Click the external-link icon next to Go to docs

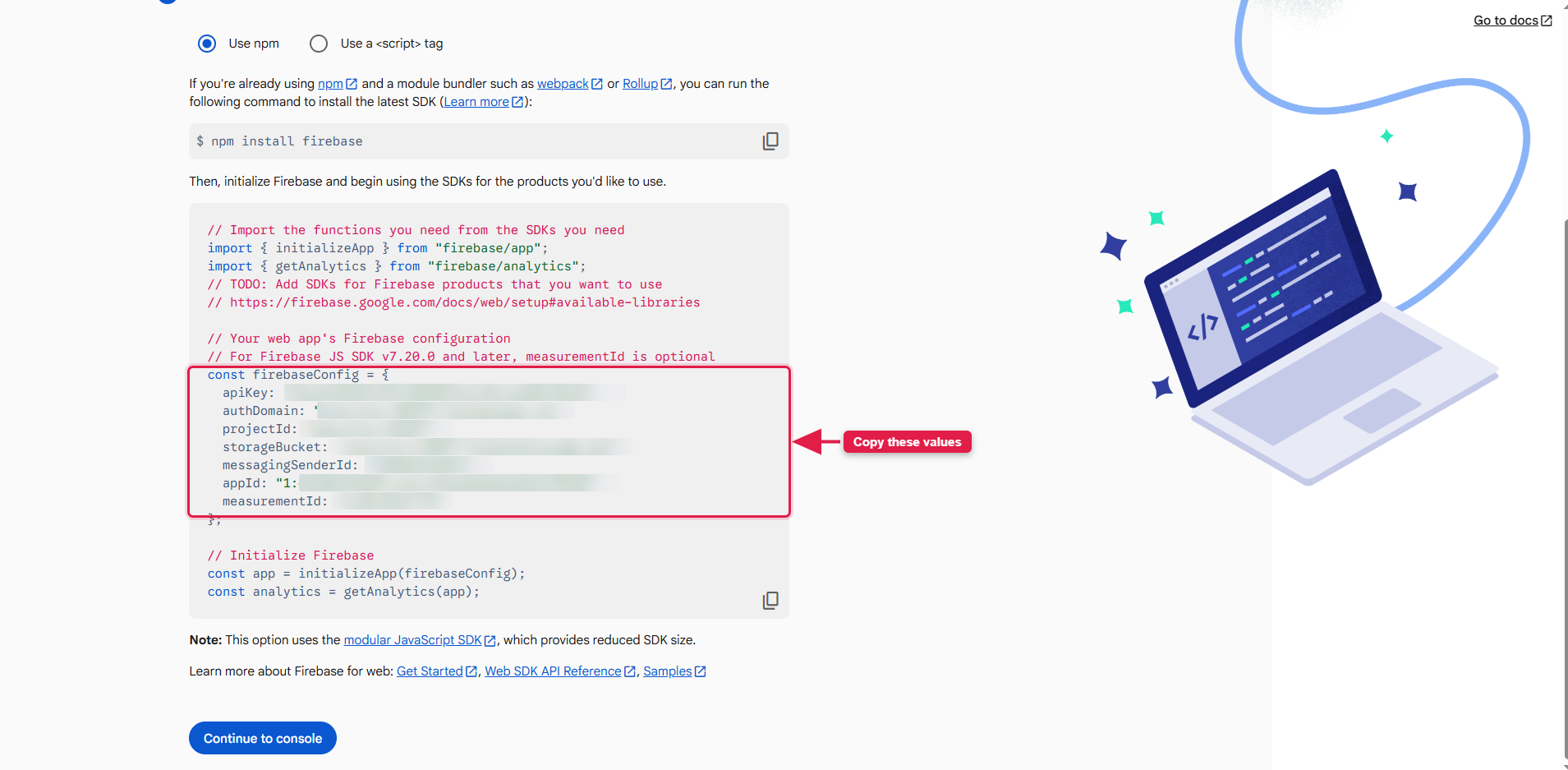[x=1547, y=21]
